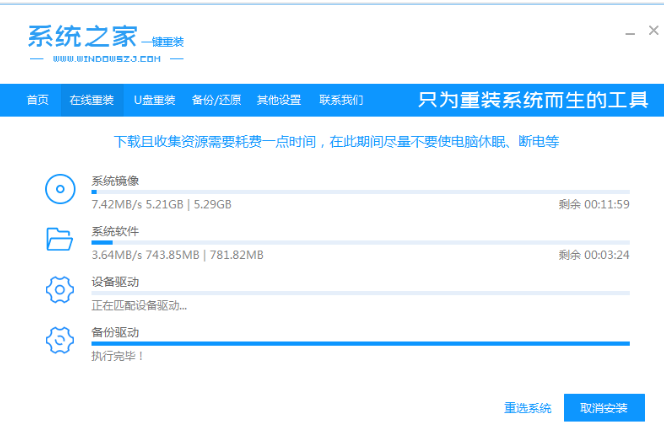
Task: Switch to the 在线重装 tab
Action: tap(91, 100)
